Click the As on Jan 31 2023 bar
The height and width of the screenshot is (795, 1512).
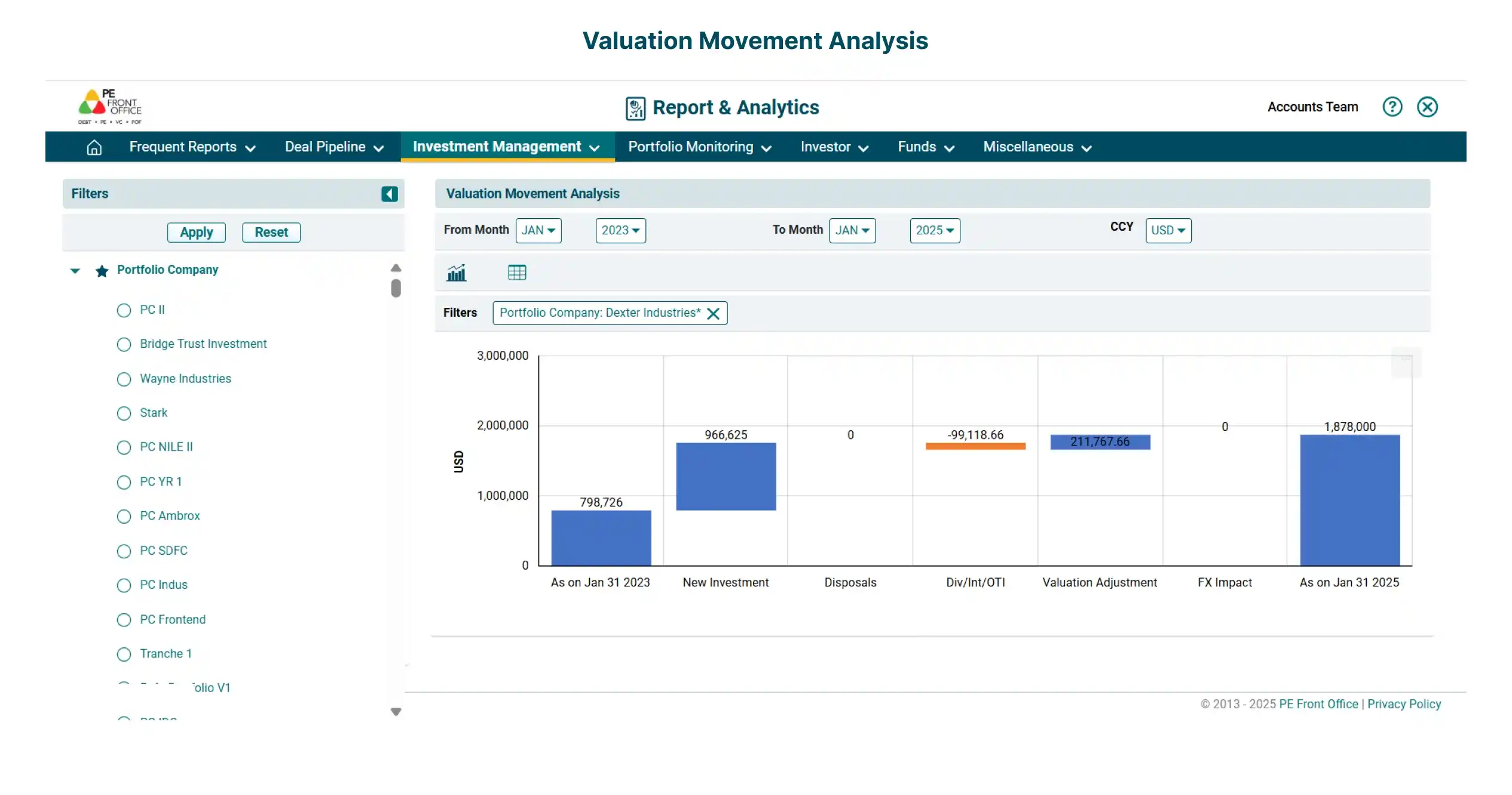[x=601, y=537]
